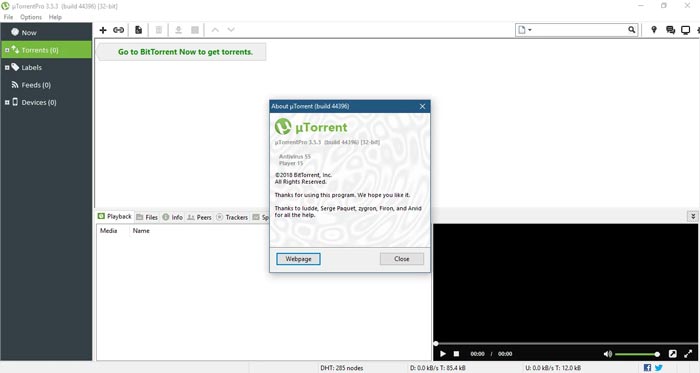Click DHT: 285 nodes status text
This screenshot has width=700, height=373.
click(x=342, y=368)
